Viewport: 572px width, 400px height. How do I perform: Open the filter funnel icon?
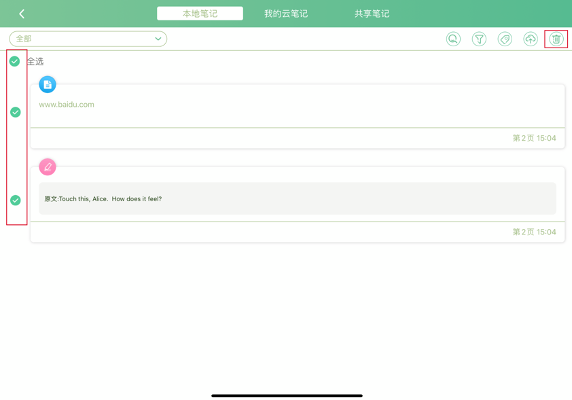(479, 39)
